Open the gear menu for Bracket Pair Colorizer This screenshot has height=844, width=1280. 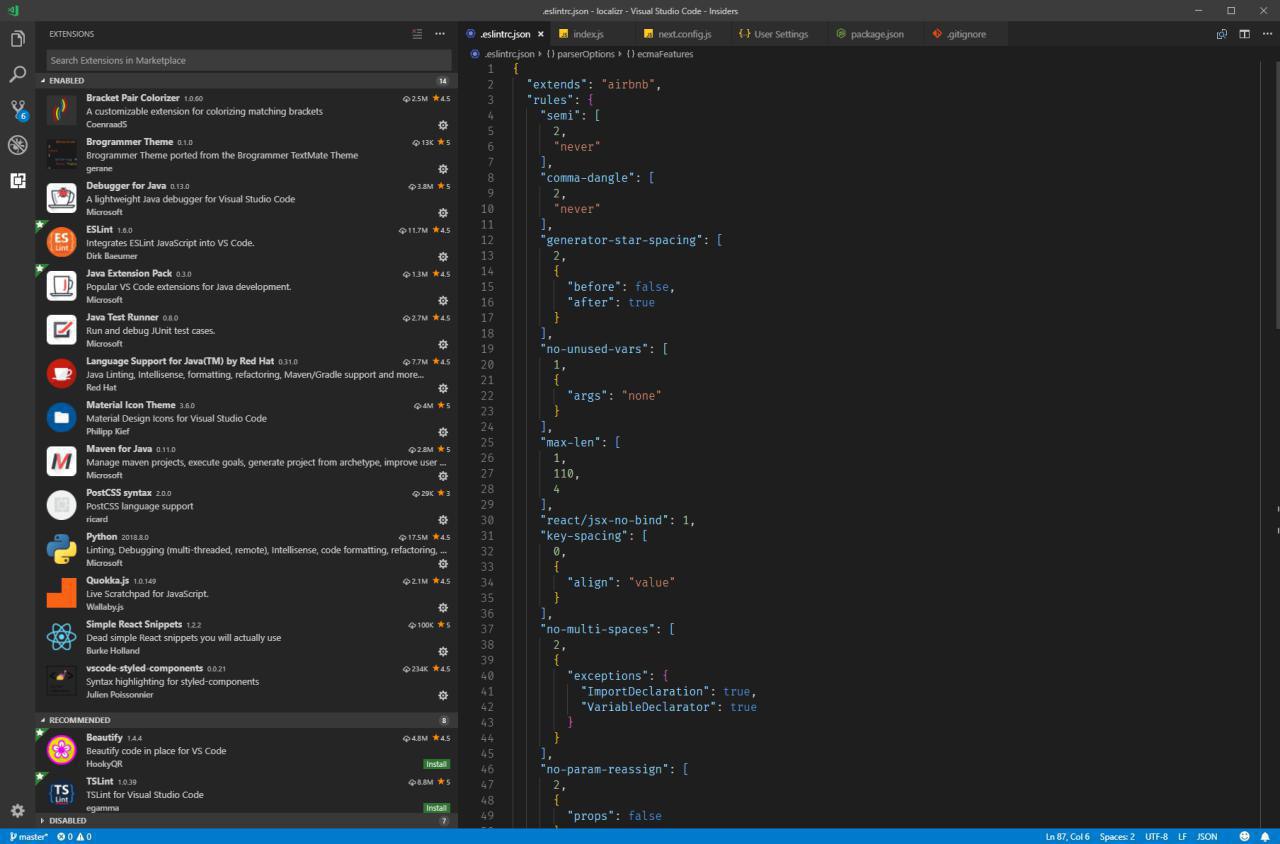[443, 125]
